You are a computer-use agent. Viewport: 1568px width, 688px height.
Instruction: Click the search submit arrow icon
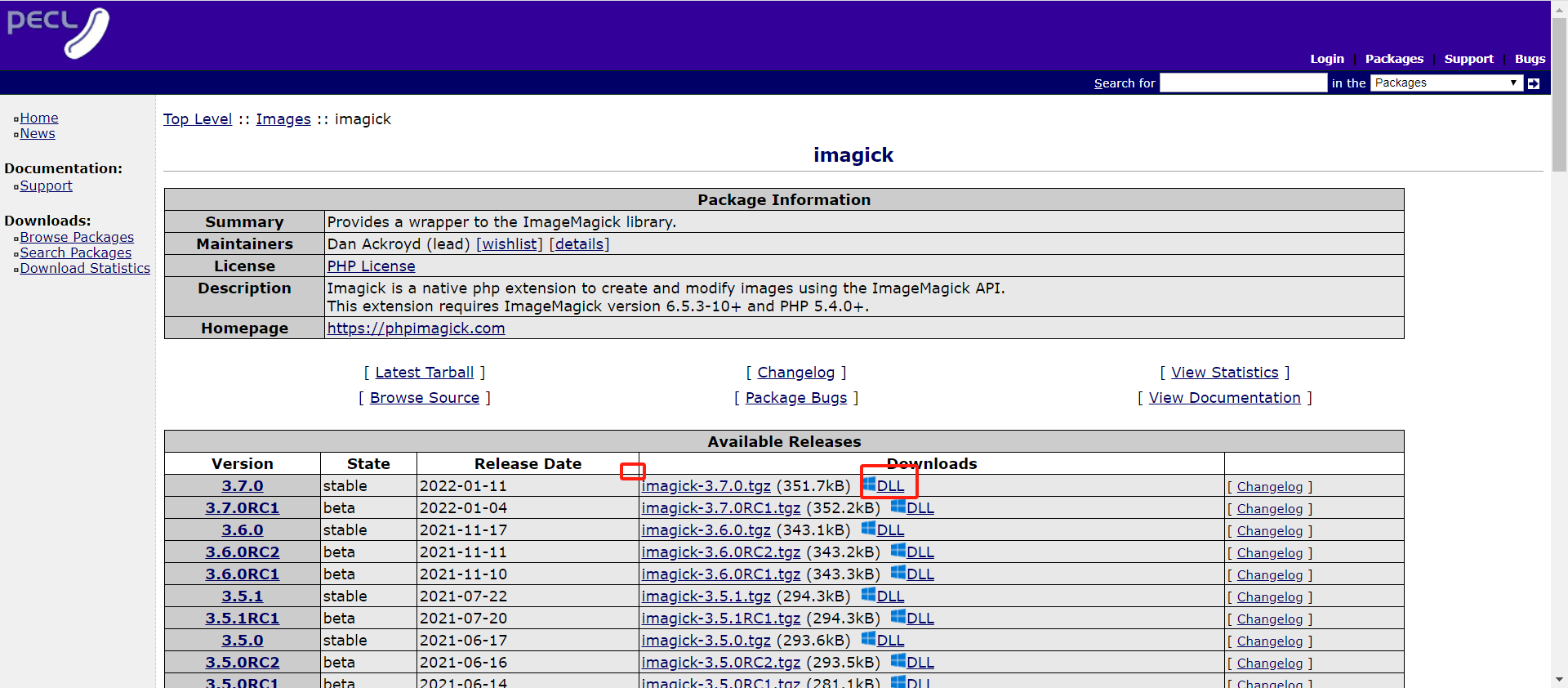pyautogui.click(x=1534, y=83)
